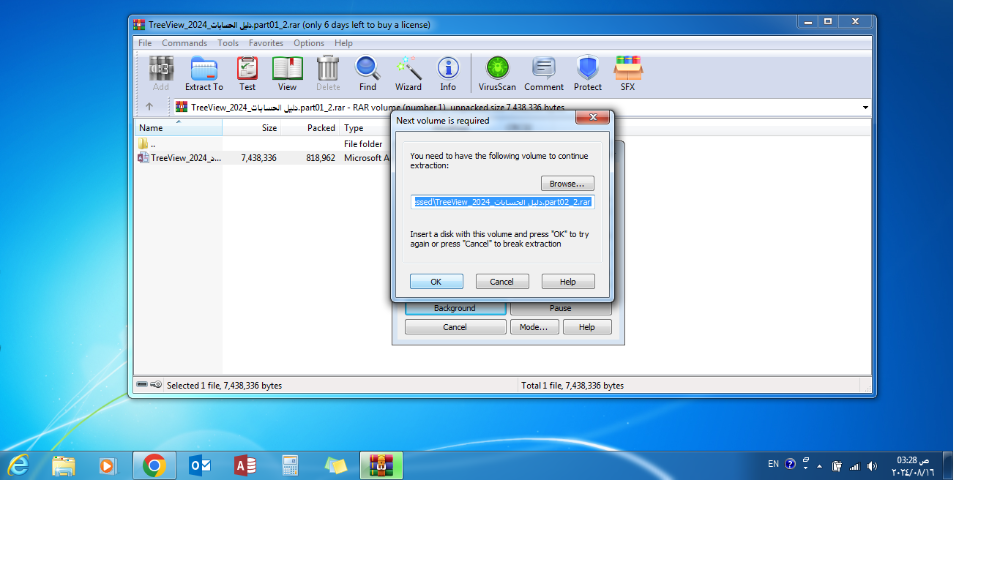Click the Comment toolbar icon
Viewport: 1000px width, 562px height.
coord(544,73)
